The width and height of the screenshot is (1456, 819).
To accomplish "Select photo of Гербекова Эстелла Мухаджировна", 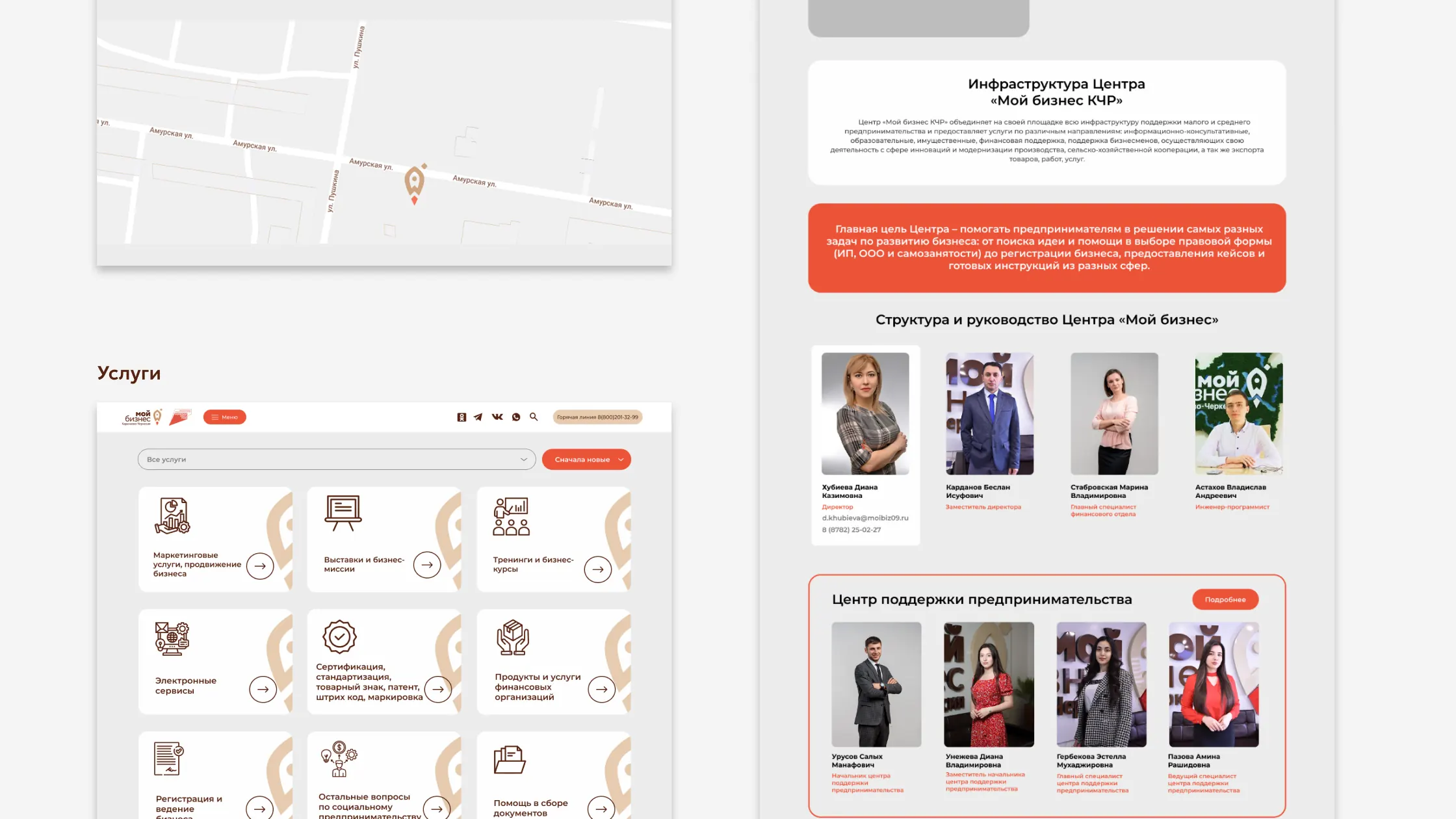I will [1102, 684].
